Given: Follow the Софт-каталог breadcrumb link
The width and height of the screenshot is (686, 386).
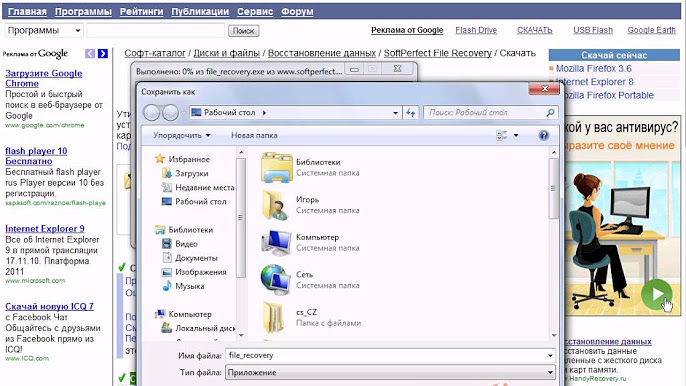Looking at the screenshot, I should [155, 53].
